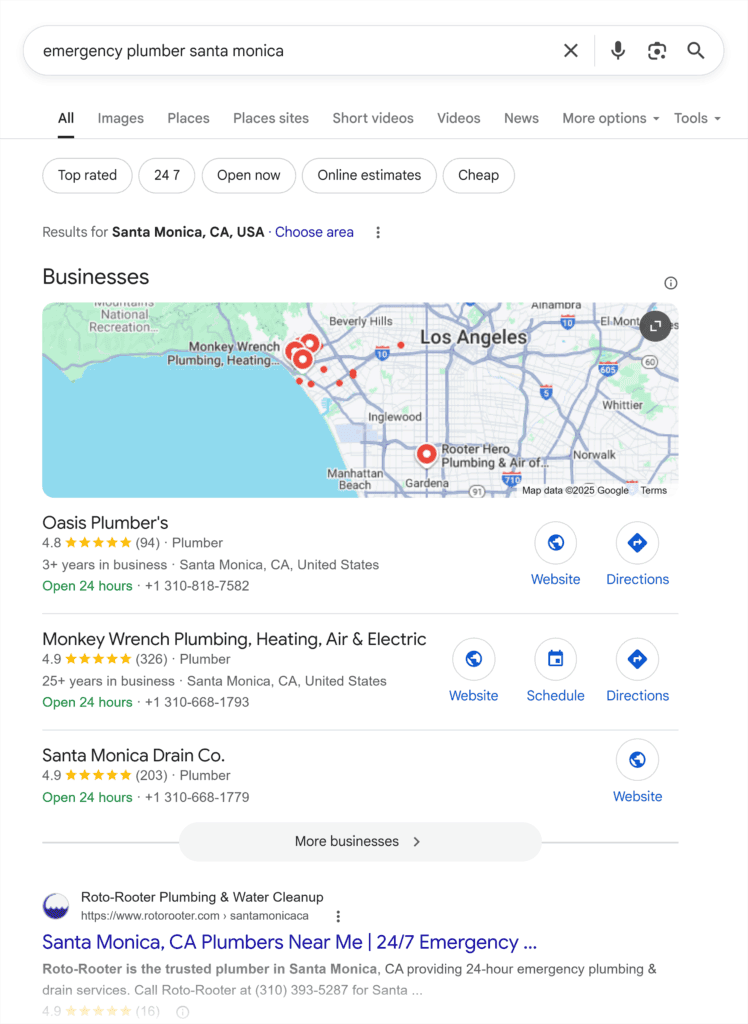This screenshot has width=748, height=1024.
Task: Click the info icon next to Businesses
Action: (670, 283)
